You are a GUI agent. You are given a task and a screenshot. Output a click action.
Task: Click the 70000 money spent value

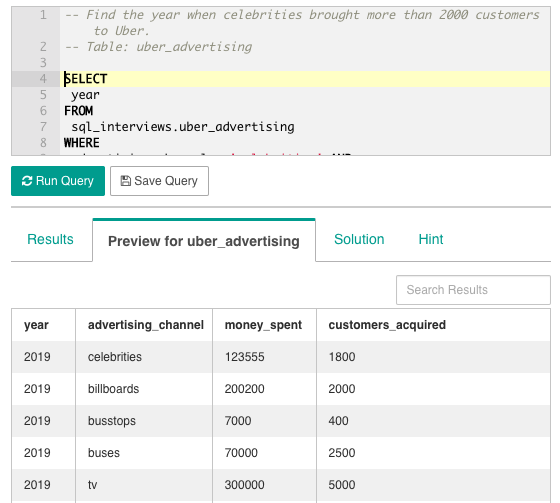[x=241, y=453]
